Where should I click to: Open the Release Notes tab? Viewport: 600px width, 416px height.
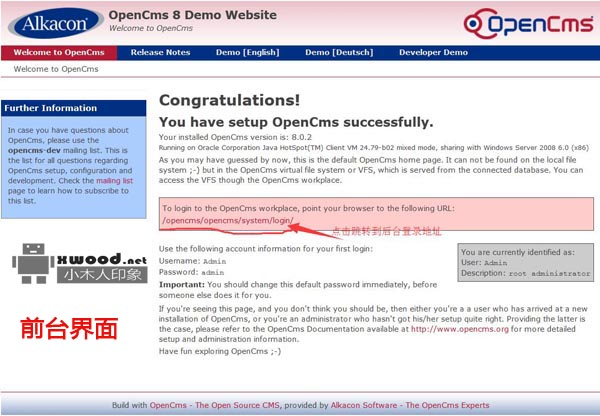pos(160,52)
